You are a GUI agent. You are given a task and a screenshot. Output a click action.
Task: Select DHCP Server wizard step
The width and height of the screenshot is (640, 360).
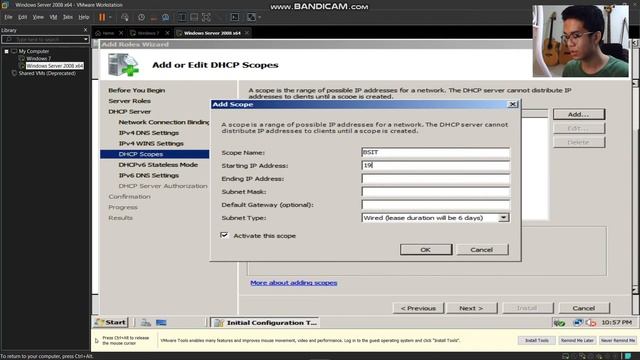click(x=129, y=111)
